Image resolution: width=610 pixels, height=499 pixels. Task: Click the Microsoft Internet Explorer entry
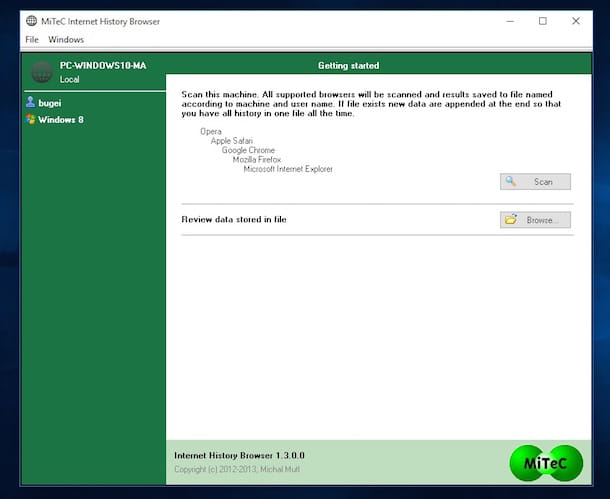[288, 169]
